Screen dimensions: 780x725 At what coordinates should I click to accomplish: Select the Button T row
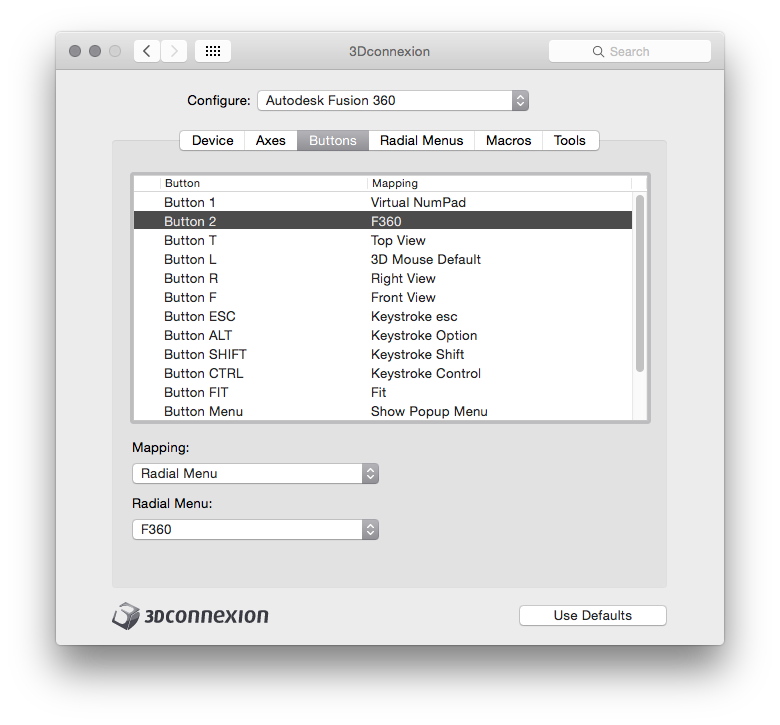coord(383,240)
